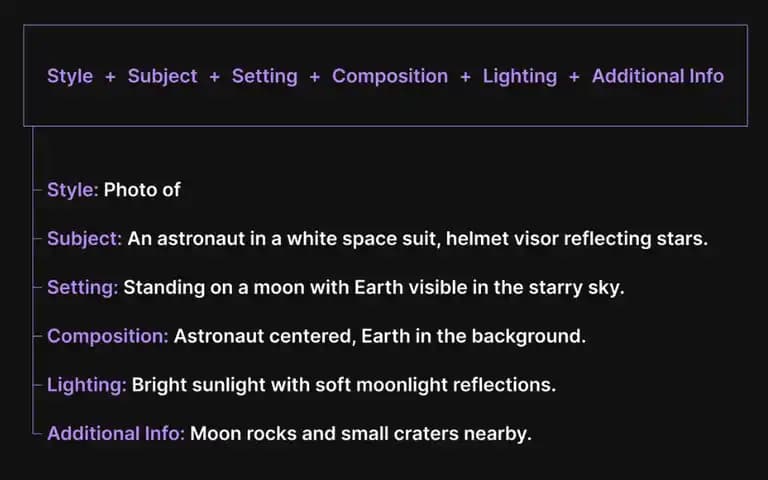Click the Setting: label in the list
768x480 pixels.
(82, 288)
